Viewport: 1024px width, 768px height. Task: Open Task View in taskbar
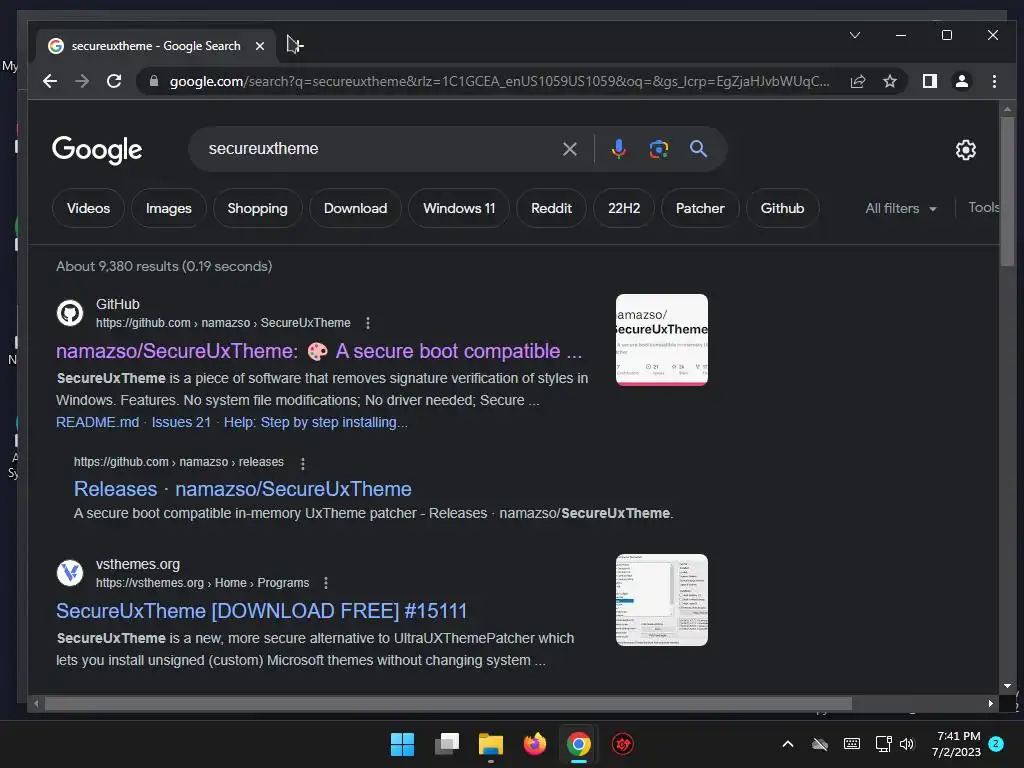[447, 744]
